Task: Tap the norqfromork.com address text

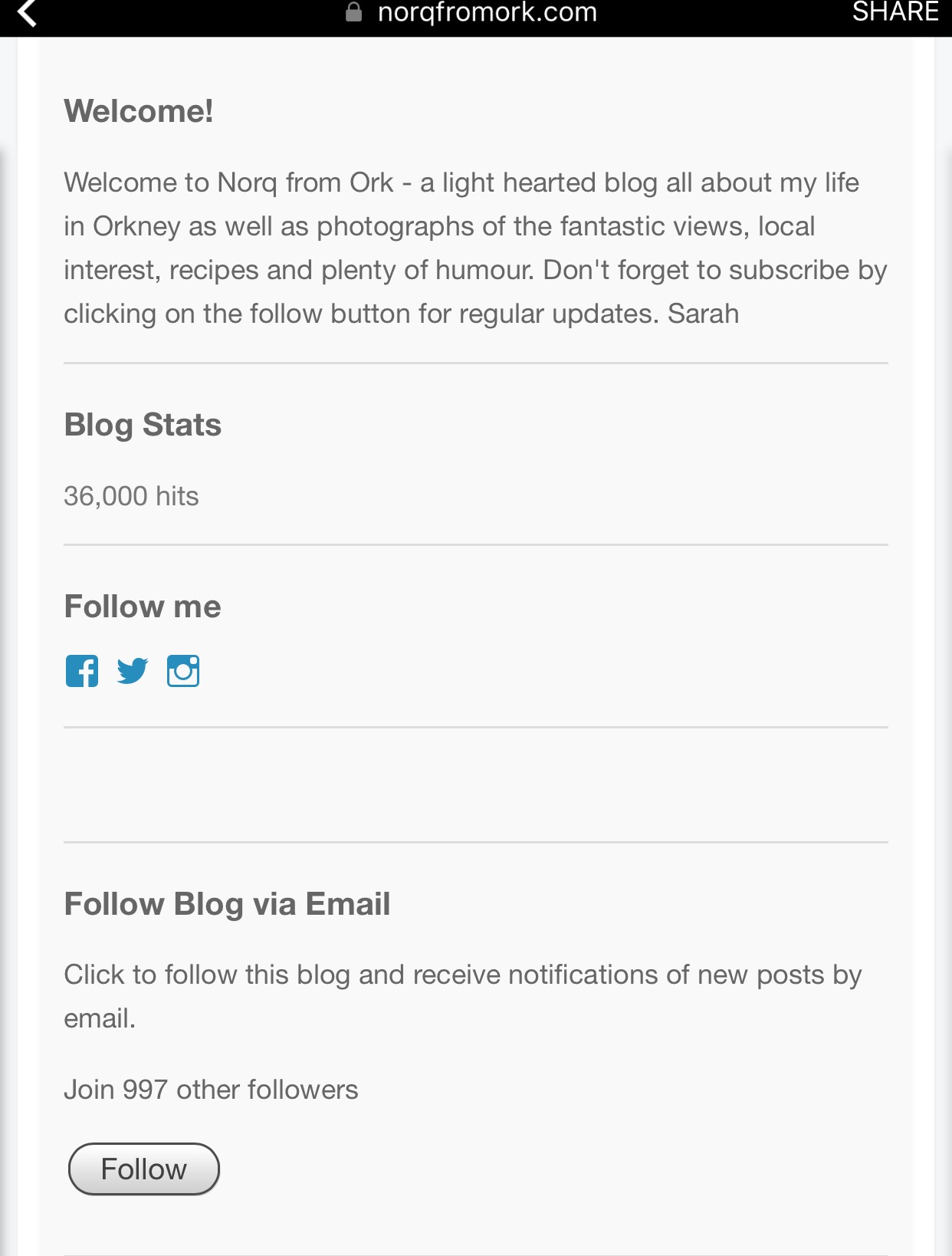Action: click(x=487, y=12)
